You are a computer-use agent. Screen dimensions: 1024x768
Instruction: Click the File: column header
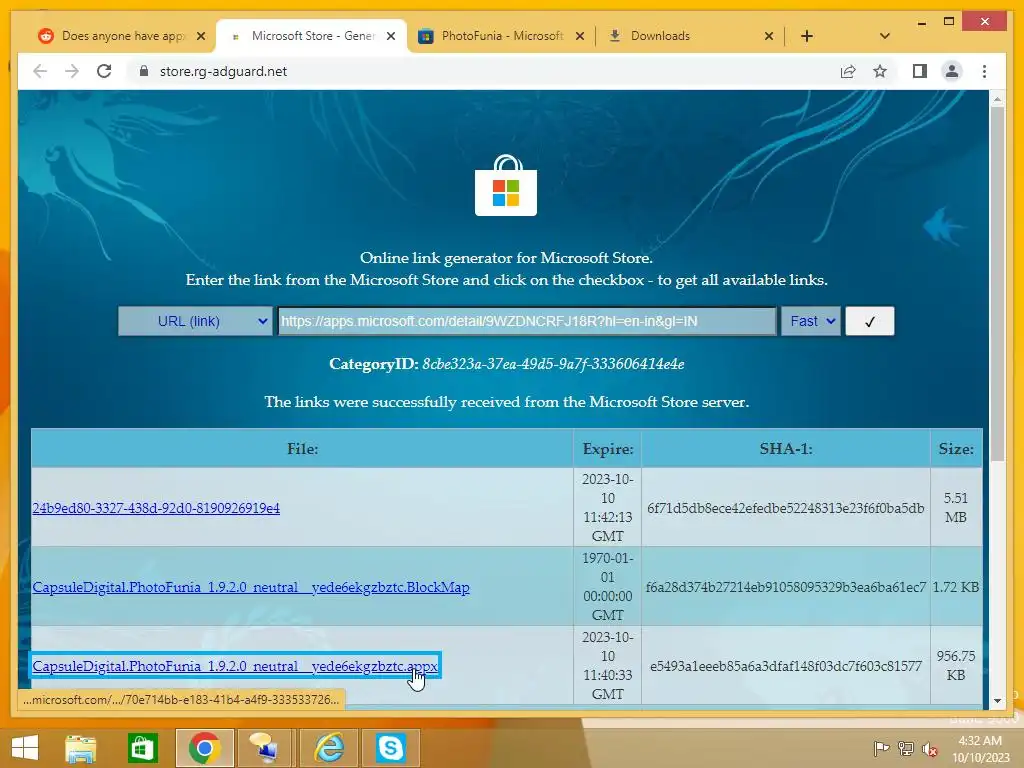pos(302,449)
